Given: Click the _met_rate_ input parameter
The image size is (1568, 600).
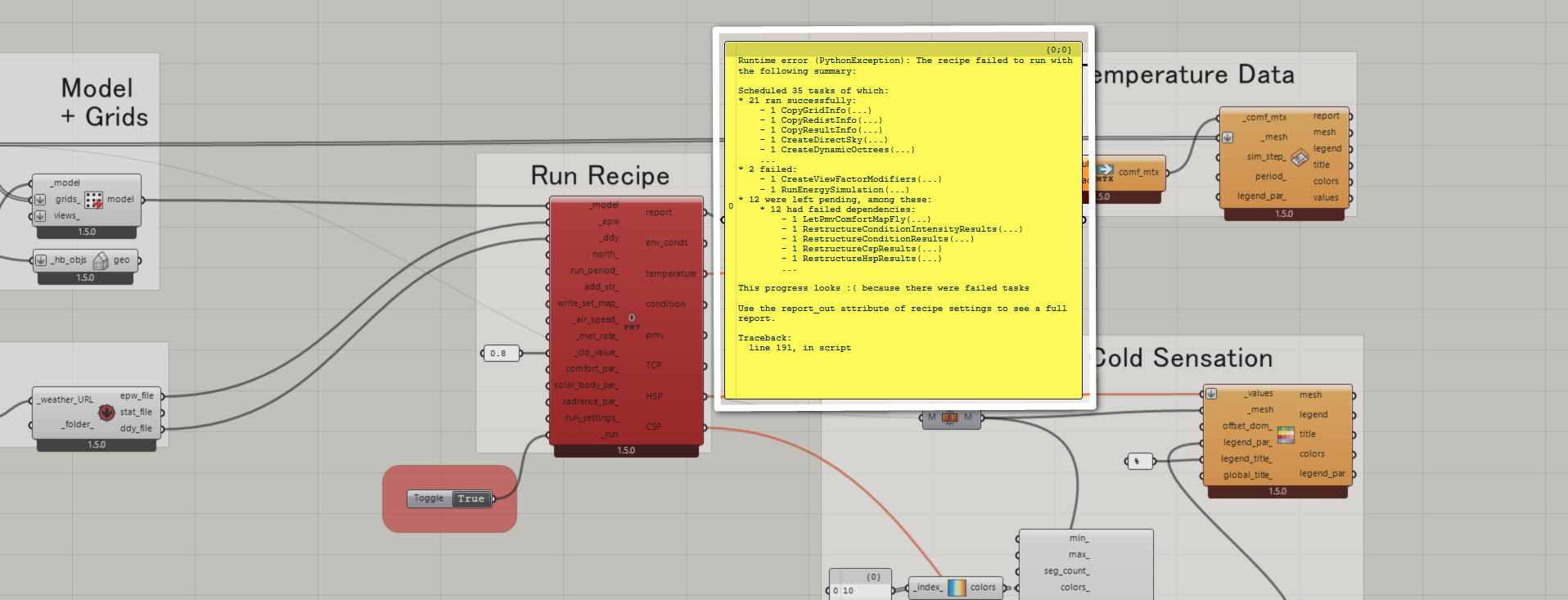Looking at the screenshot, I should tap(597, 336).
